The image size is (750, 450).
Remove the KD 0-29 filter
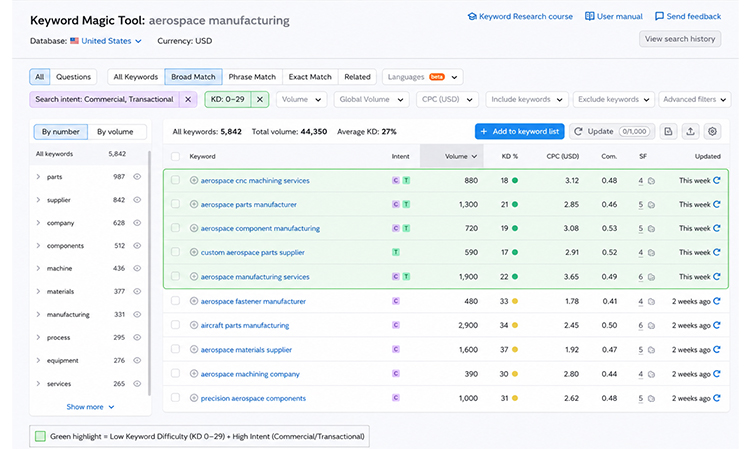pos(260,99)
